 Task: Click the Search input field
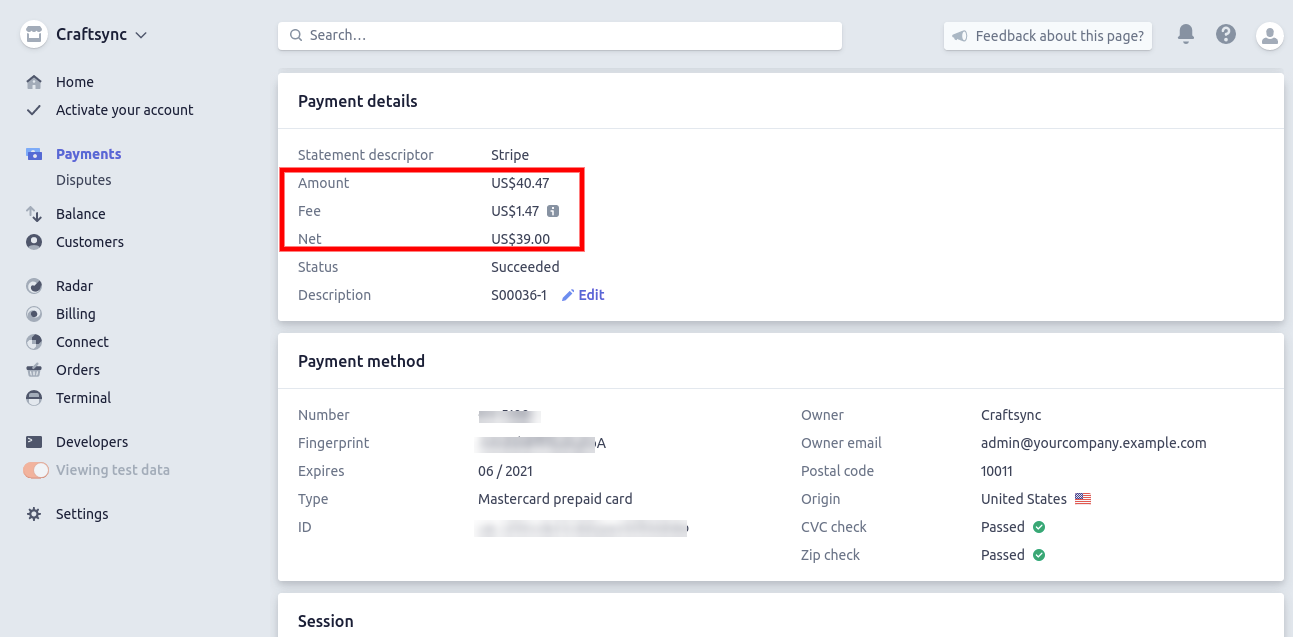560,35
